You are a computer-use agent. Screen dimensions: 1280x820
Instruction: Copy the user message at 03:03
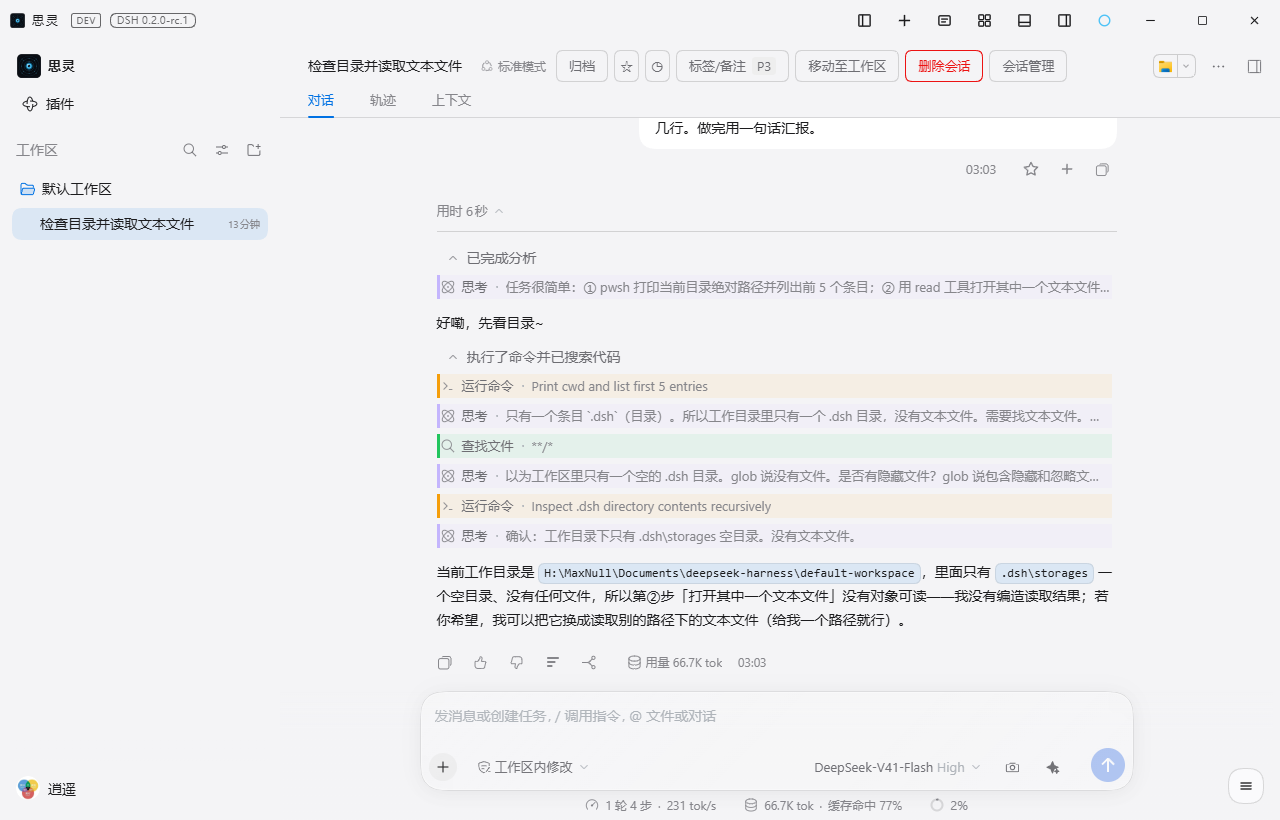point(1102,169)
